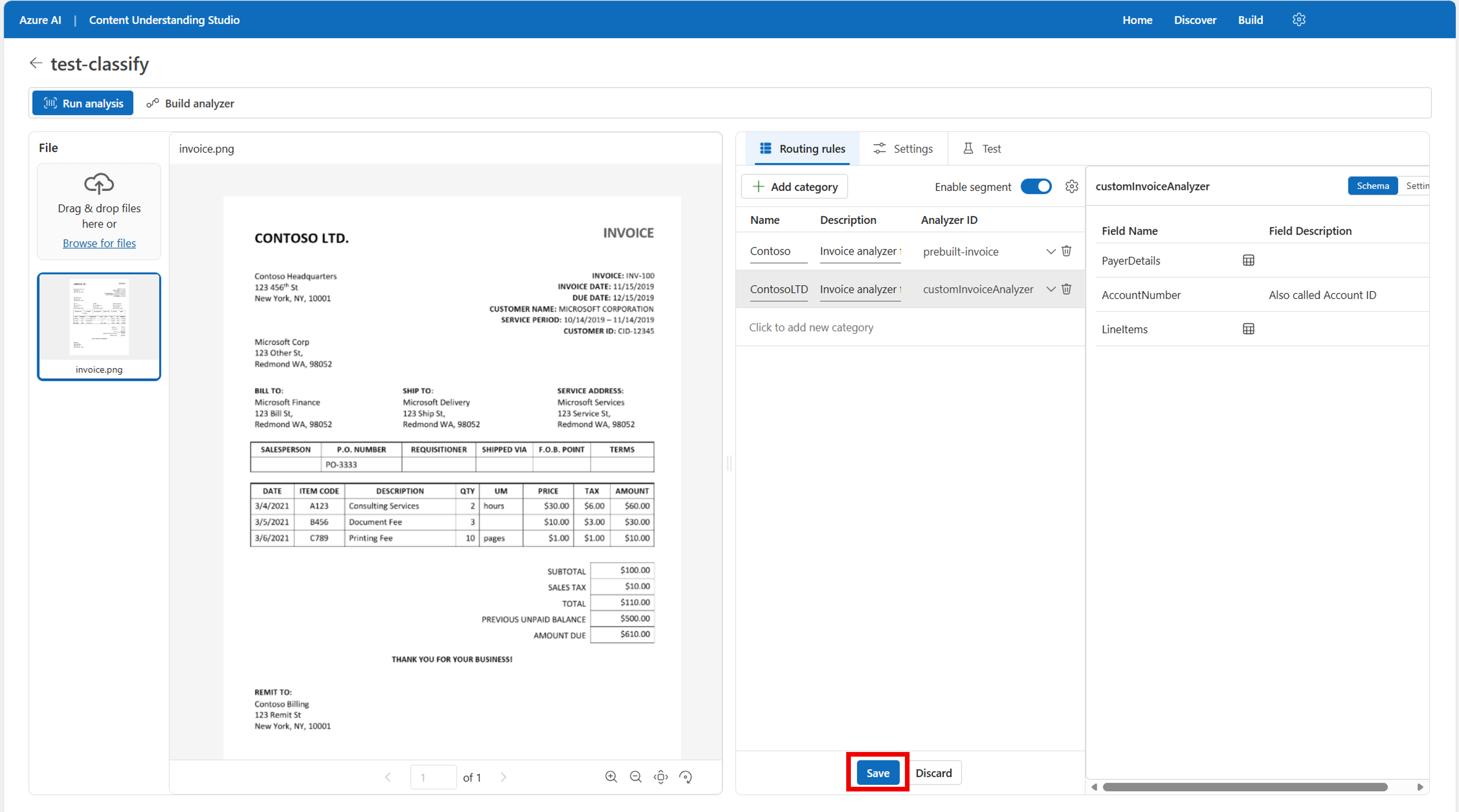Click the back arrow beside test-classify
Screen dimensions: 1459x812
pos(36,63)
